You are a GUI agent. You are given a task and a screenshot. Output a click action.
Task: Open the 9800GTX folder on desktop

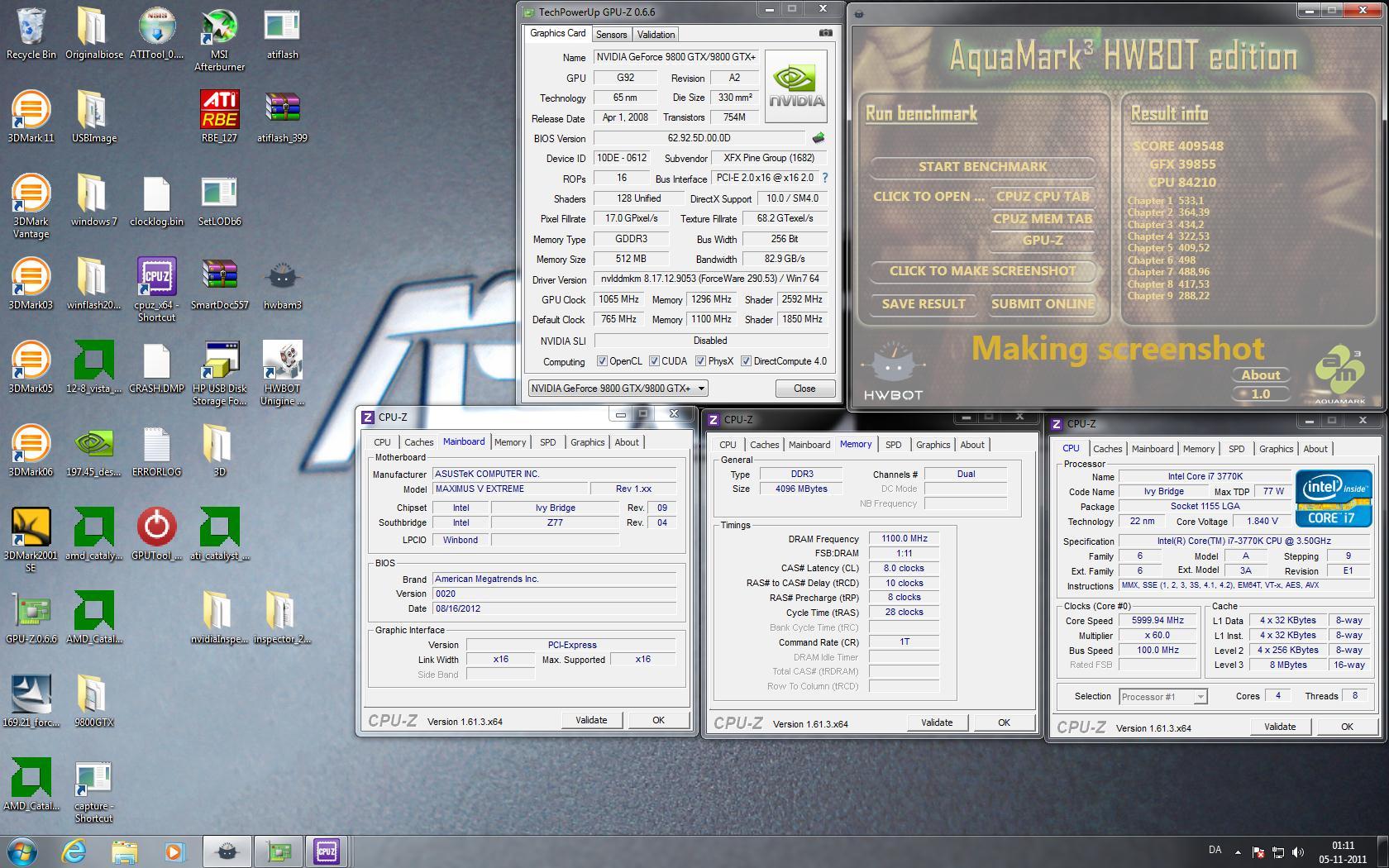click(x=93, y=701)
